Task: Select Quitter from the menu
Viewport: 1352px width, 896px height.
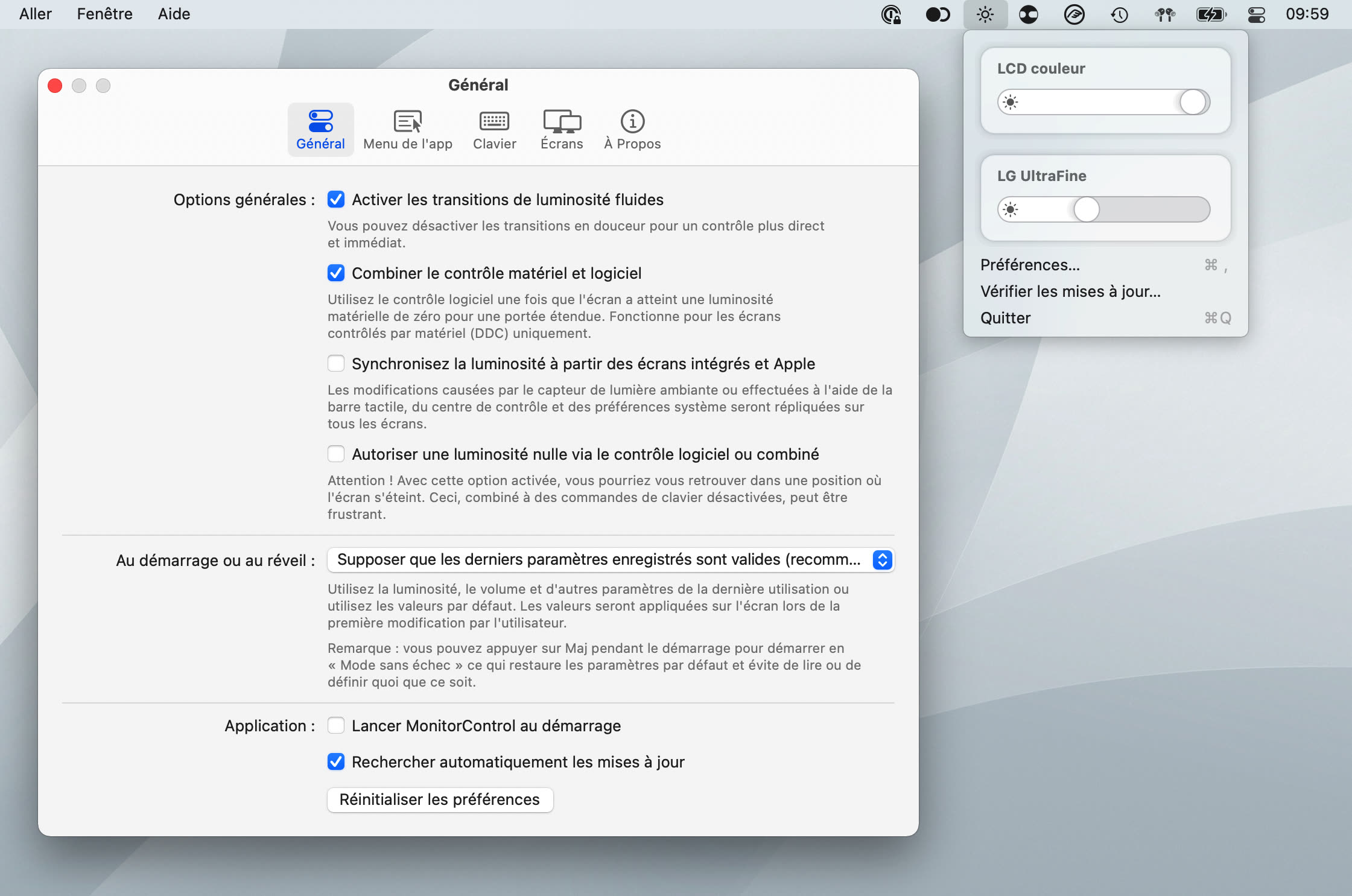Action: (1006, 318)
